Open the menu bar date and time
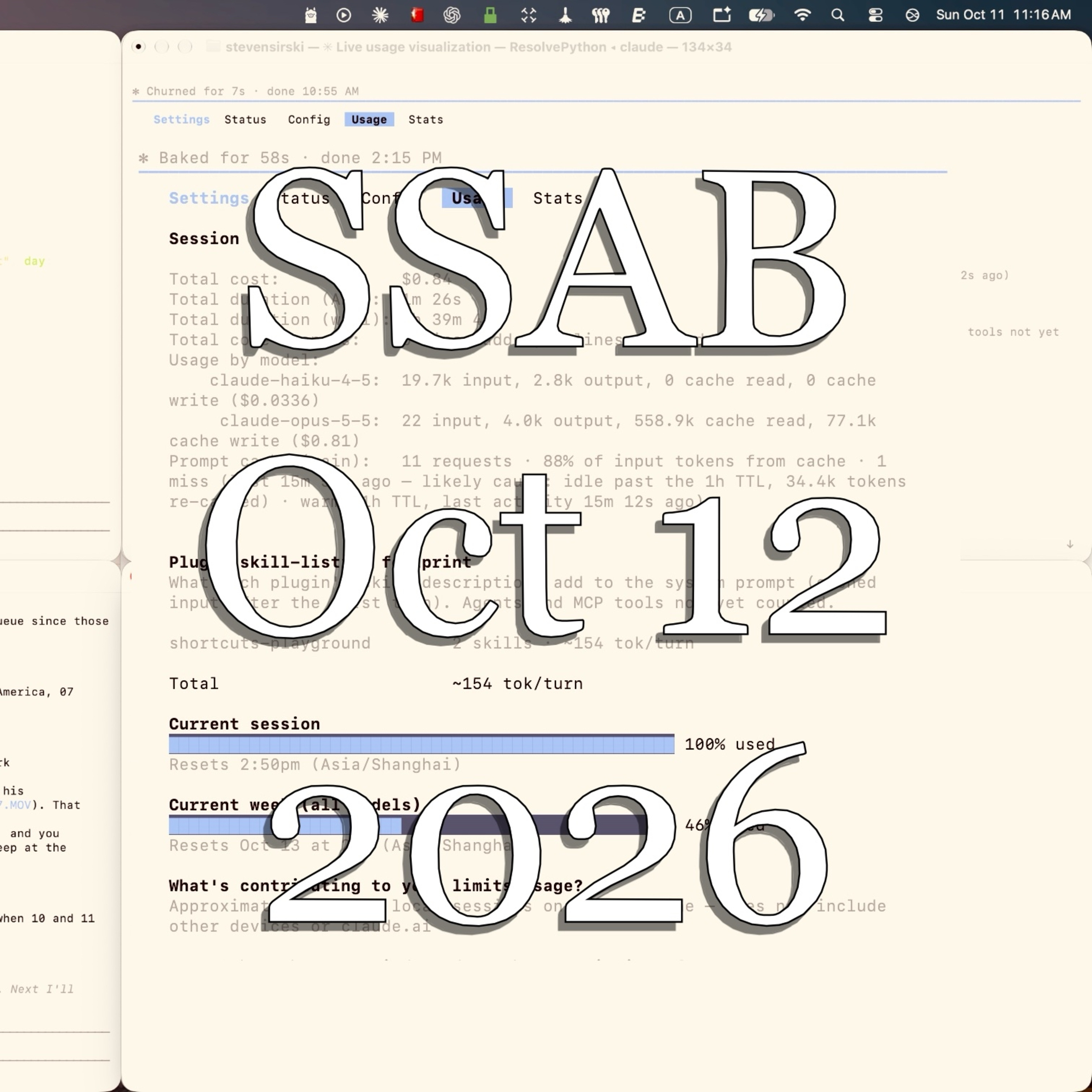Screen dimensions: 1092x1092 pyautogui.click(x=1003, y=15)
